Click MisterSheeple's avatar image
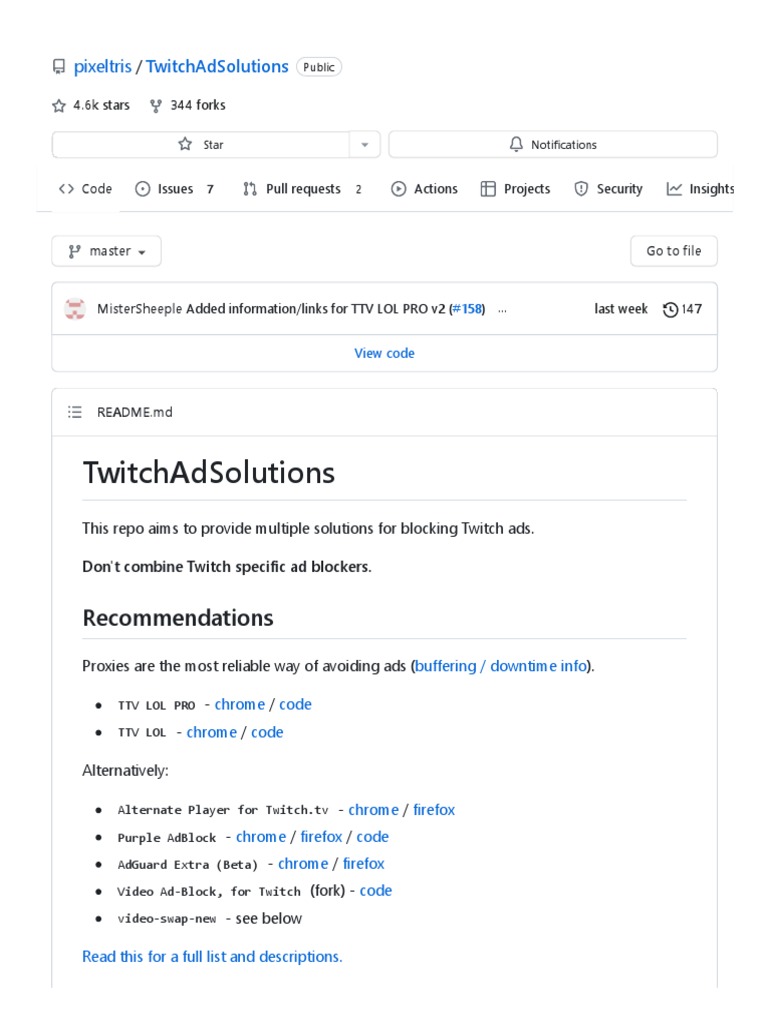 (75, 309)
